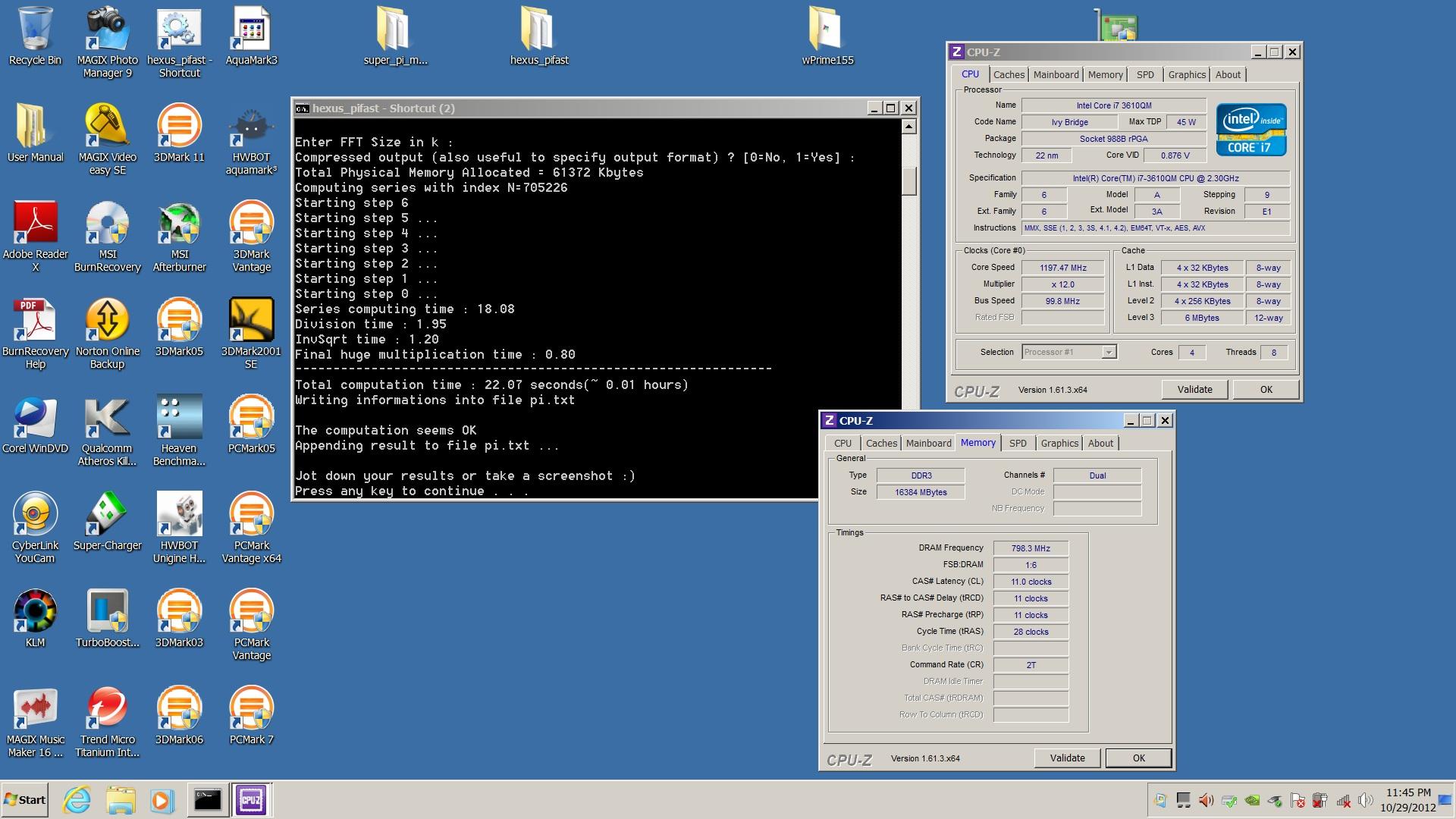Click "Total computation time : 22.07 seconds" line
Viewport: 1456px width, 819px height.
[491, 384]
